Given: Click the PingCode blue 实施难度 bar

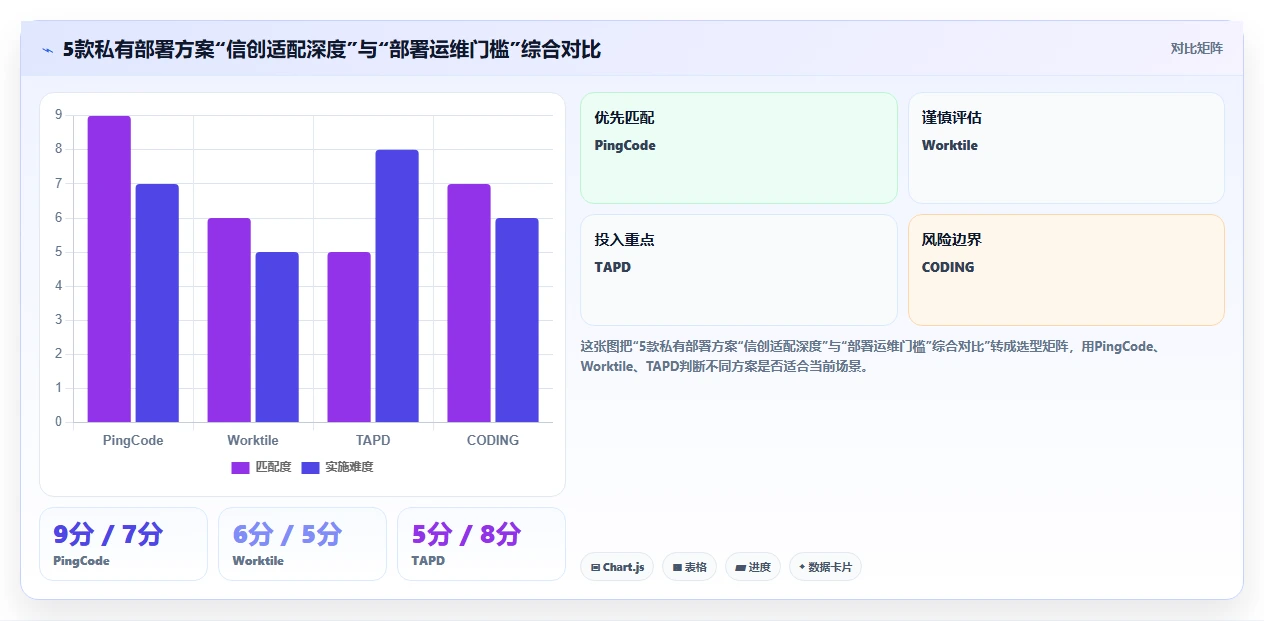Looking at the screenshot, I should tap(157, 303).
